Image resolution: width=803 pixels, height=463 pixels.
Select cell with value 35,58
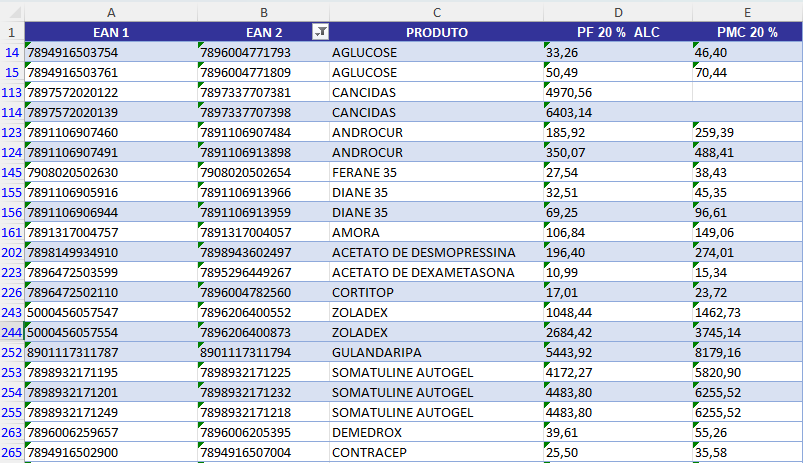click(748, 452)
